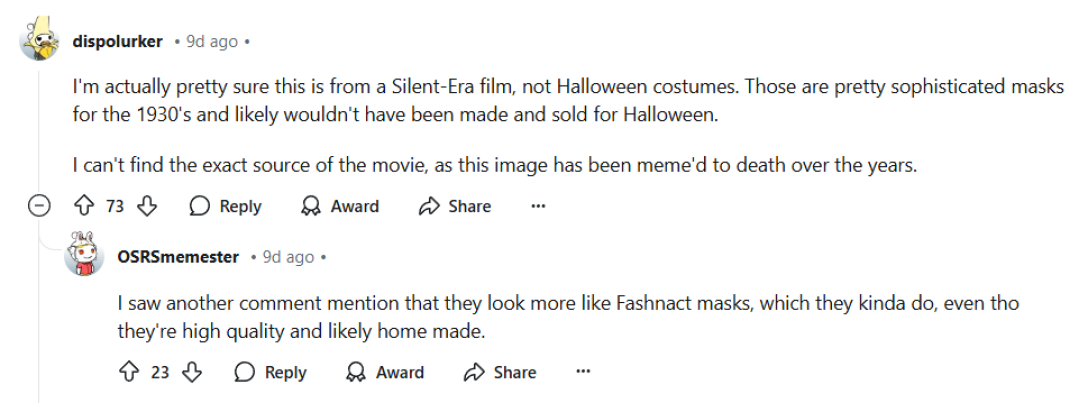Reply to OSRSmemester's comment
This screenshot has height=403, width=1088.
[271, 372]
